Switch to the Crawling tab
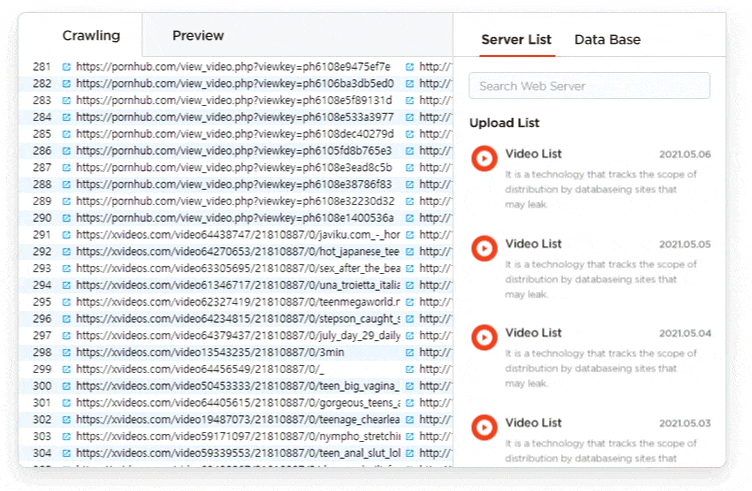752x491 pixels. 91,36
